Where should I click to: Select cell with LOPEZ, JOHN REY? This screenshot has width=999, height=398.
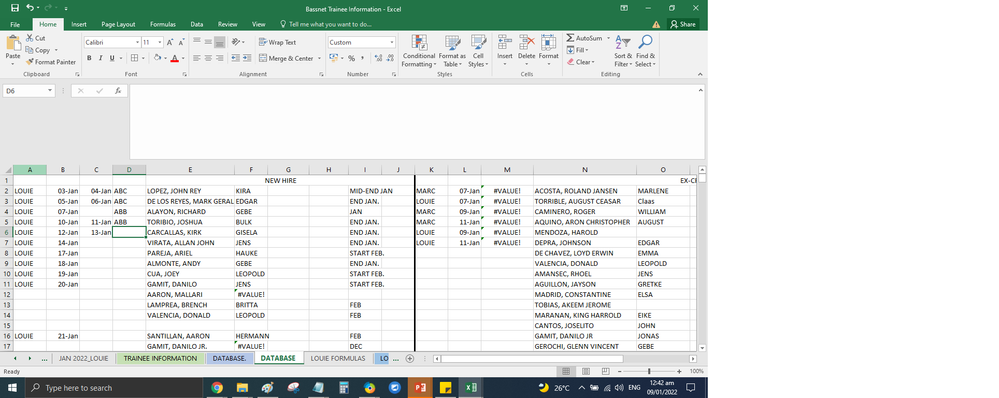tap(190, 191)
